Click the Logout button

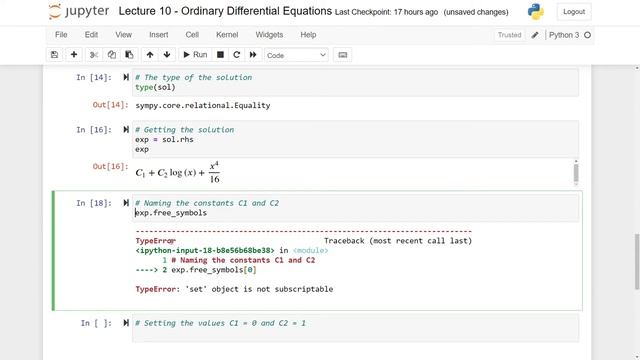[574, 12]
